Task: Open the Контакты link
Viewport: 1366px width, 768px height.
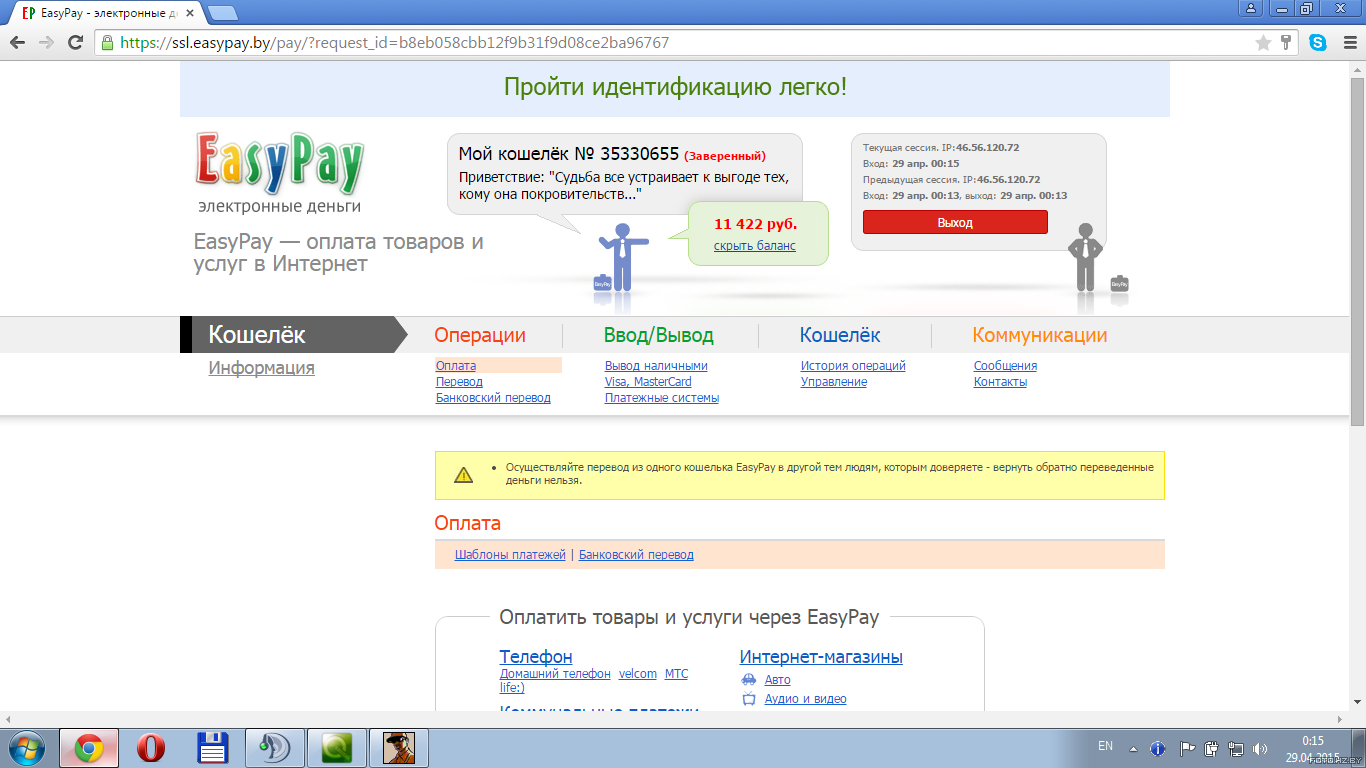Action: point(1000,382)
